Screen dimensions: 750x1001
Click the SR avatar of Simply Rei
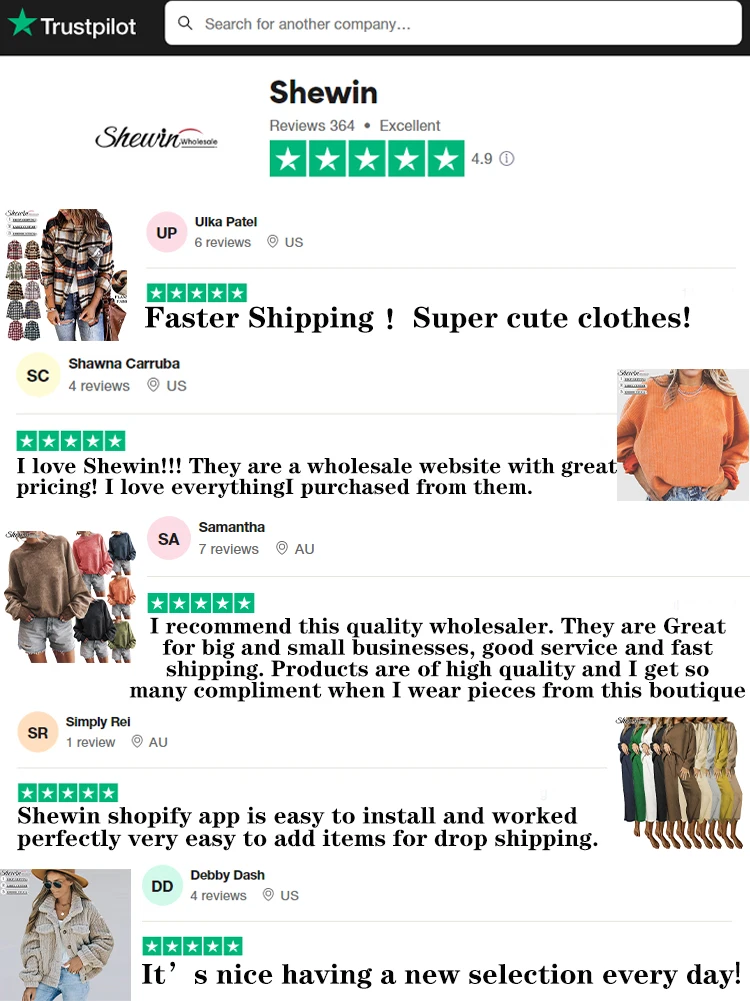tap(38, 732)
